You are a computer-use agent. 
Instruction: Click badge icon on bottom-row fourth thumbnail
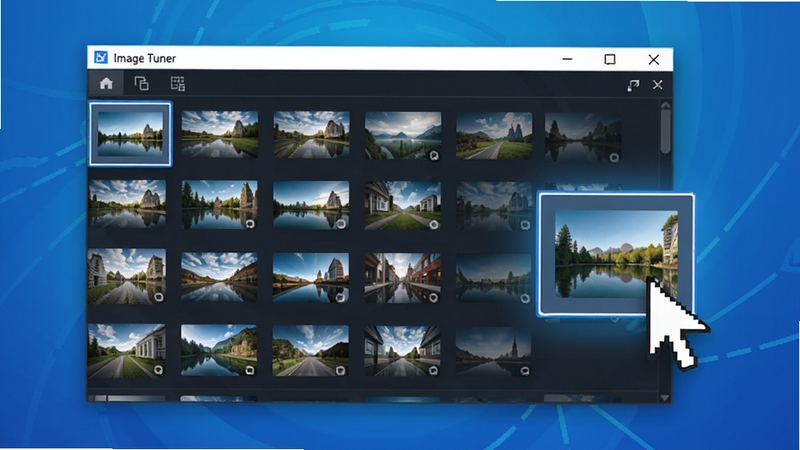[433, 370]
